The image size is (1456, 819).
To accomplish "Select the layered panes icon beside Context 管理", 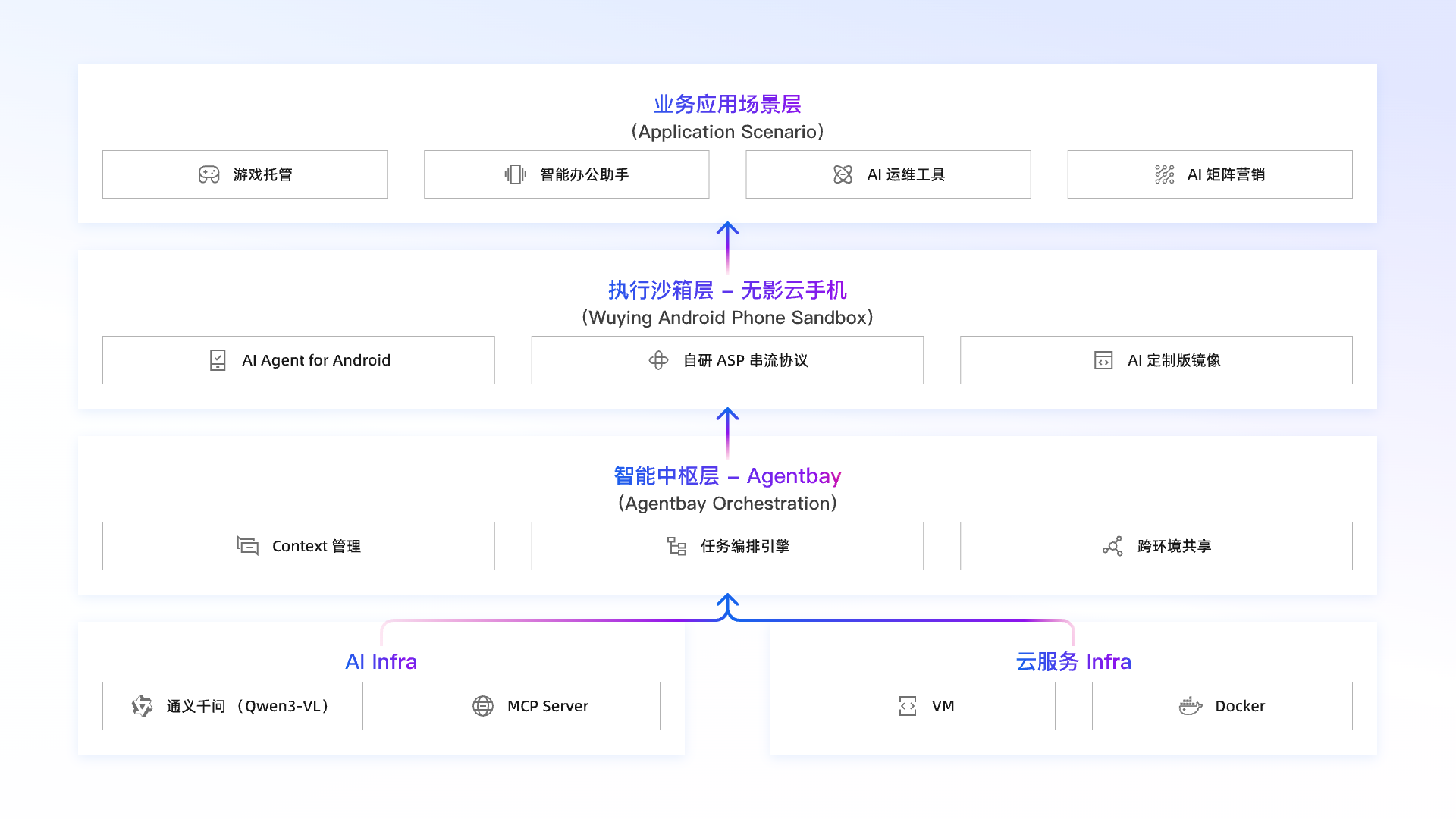I will 247,546.
